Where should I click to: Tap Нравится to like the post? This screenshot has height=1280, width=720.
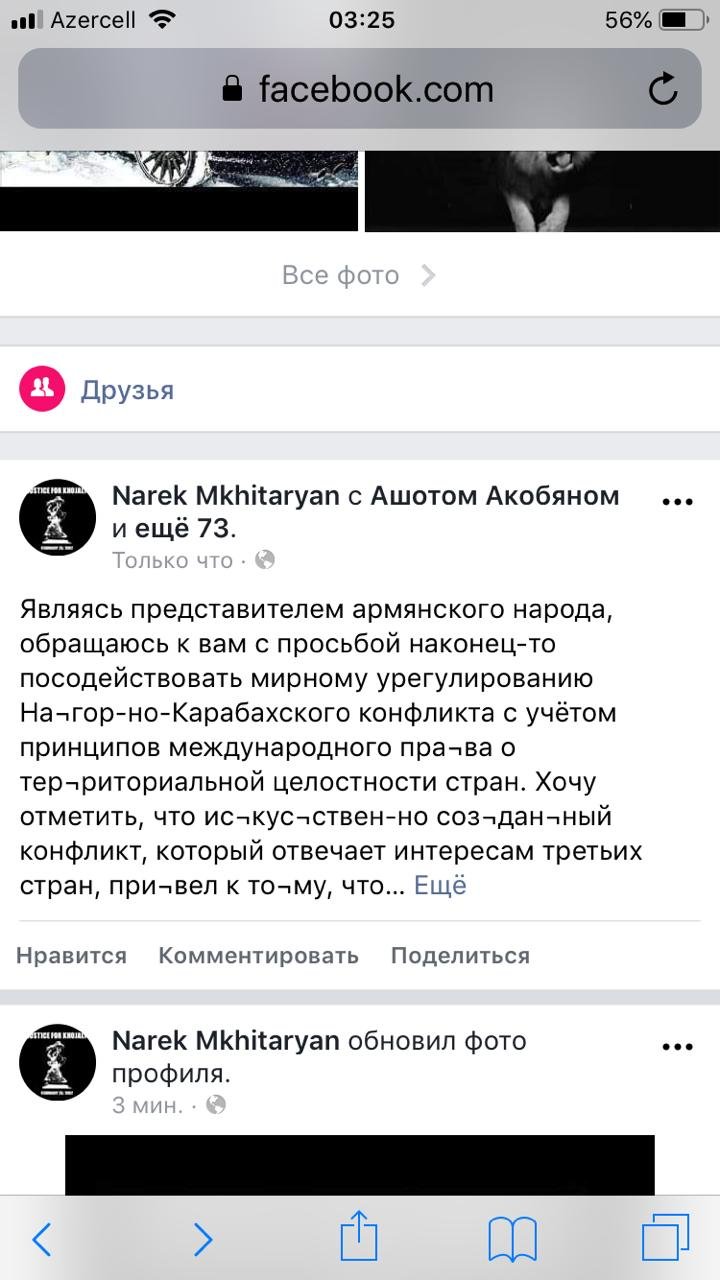pyautogui.click(x=71, y=956)
